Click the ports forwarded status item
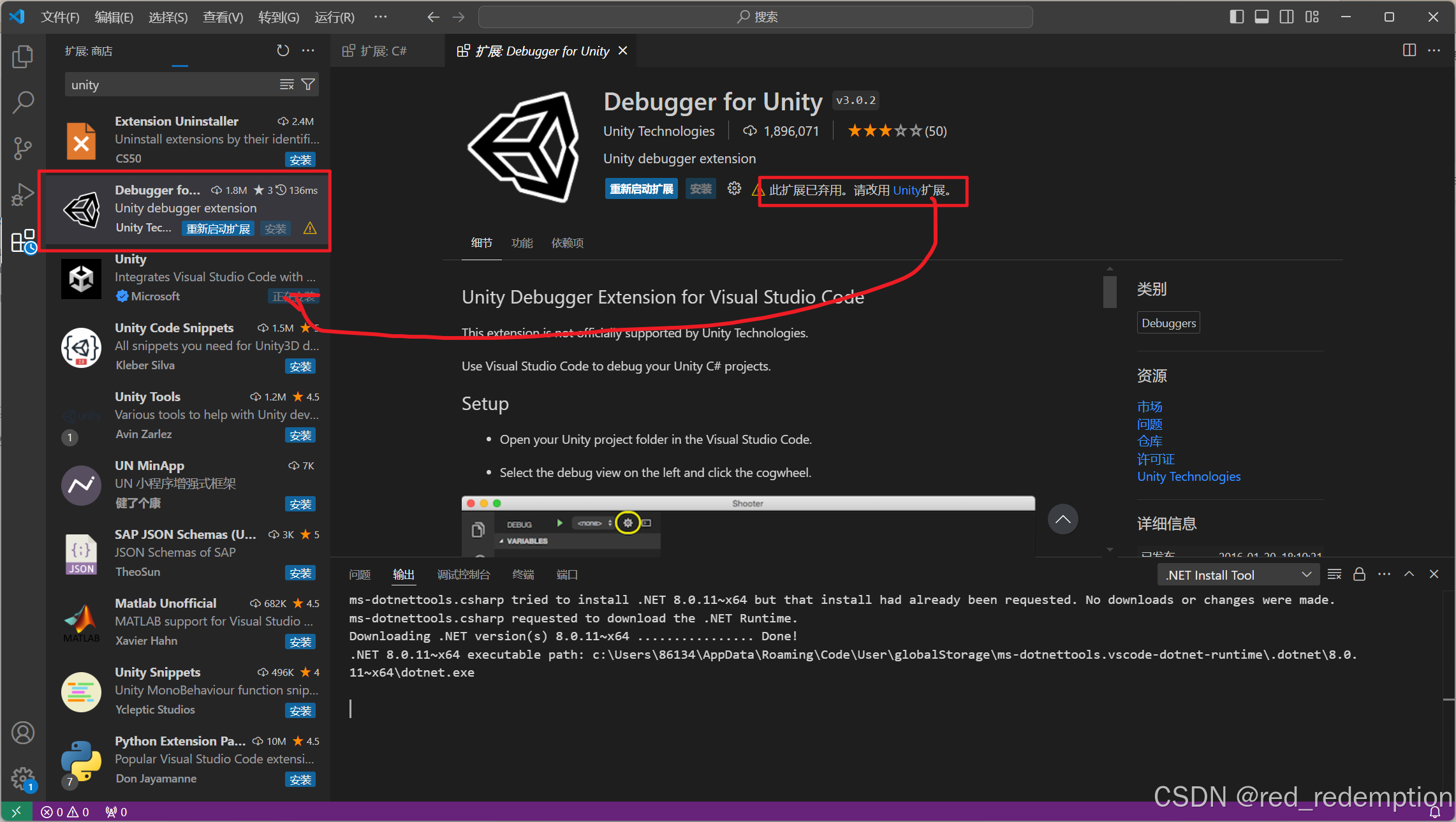The image size is (1456, 822). click(x=116, y=812)
